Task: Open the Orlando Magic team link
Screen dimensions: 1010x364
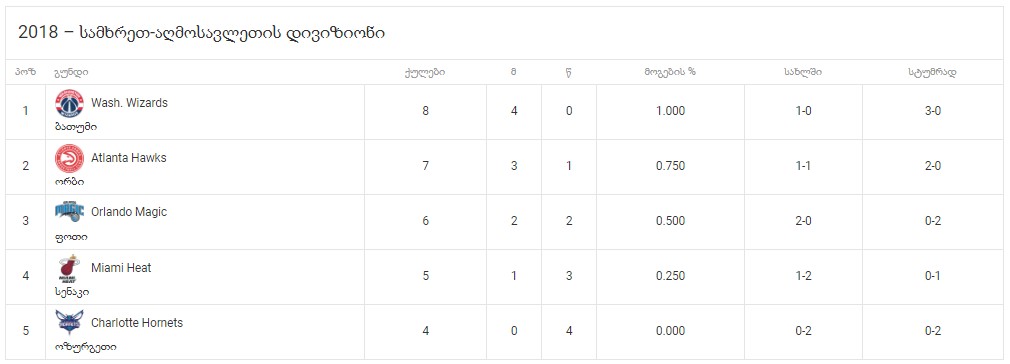Action: pyautogui.click(x=129, y=212)
